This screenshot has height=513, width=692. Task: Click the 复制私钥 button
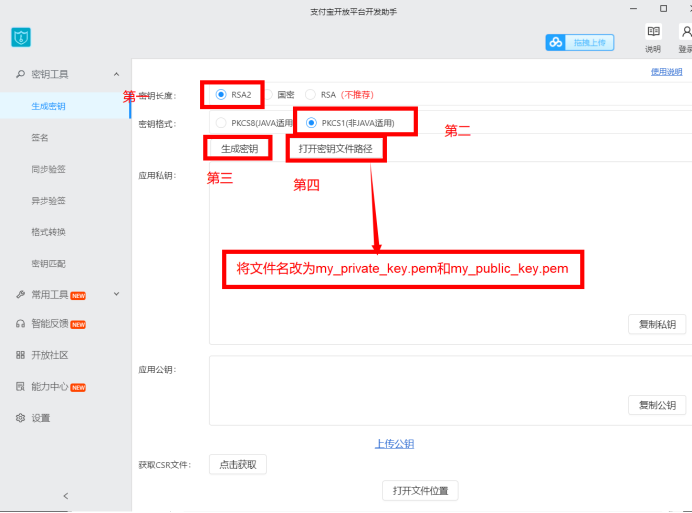[x=657, y=324]
